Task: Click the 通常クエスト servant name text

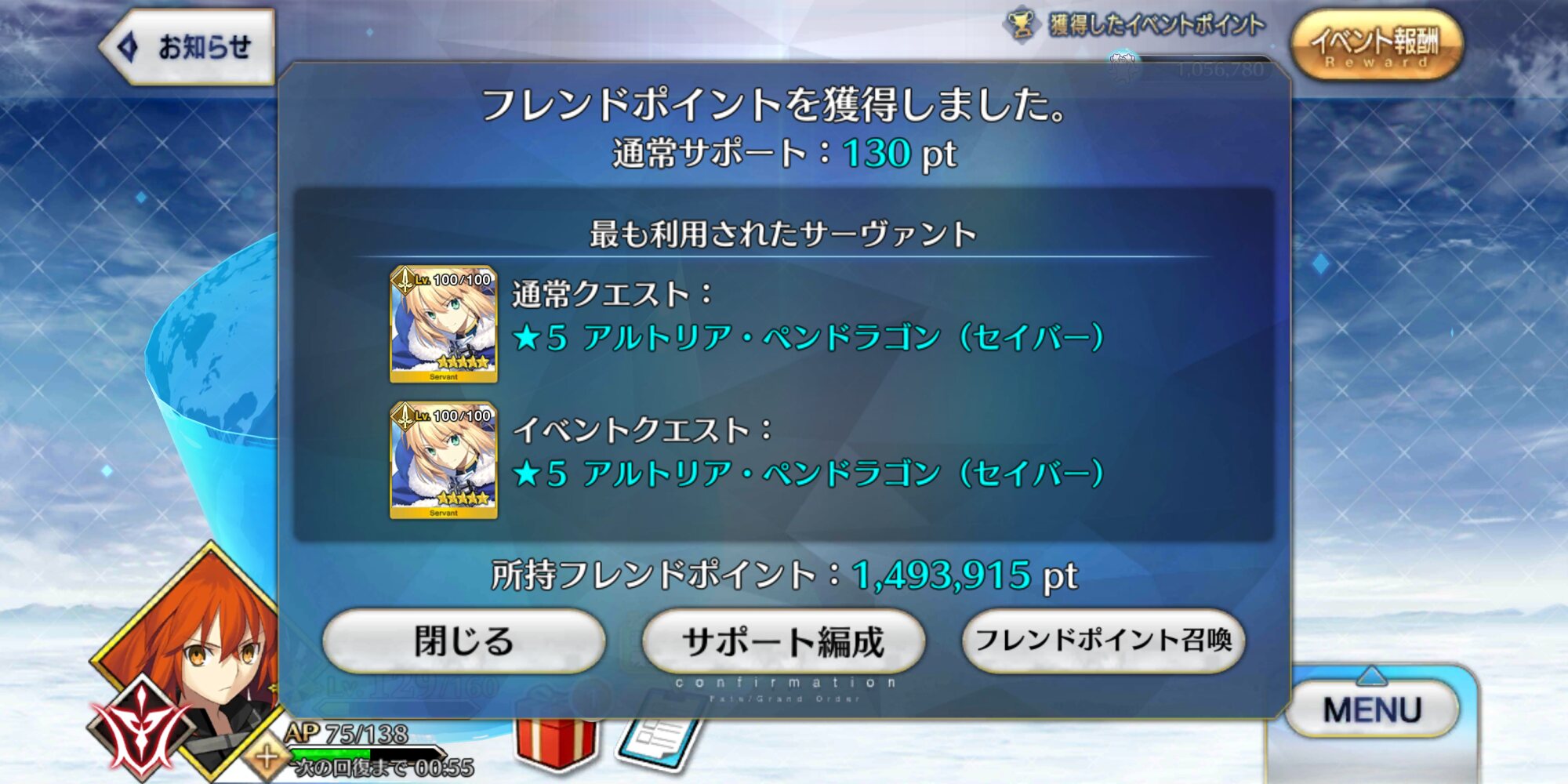Action: 808,338
